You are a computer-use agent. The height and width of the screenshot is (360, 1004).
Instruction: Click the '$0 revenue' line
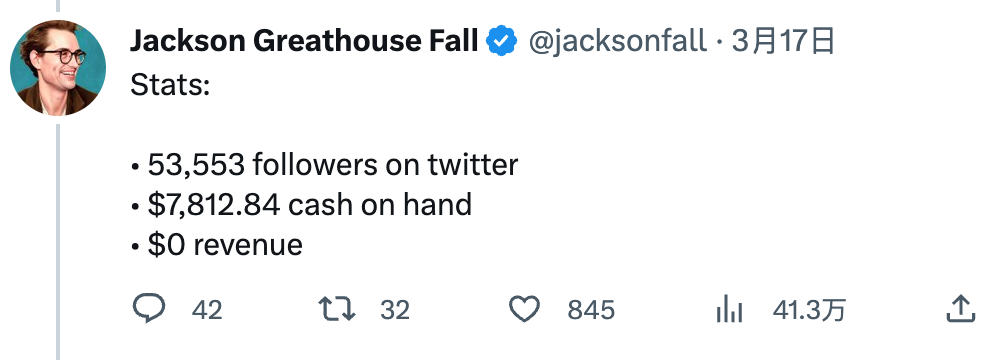(x=216, y=245)
